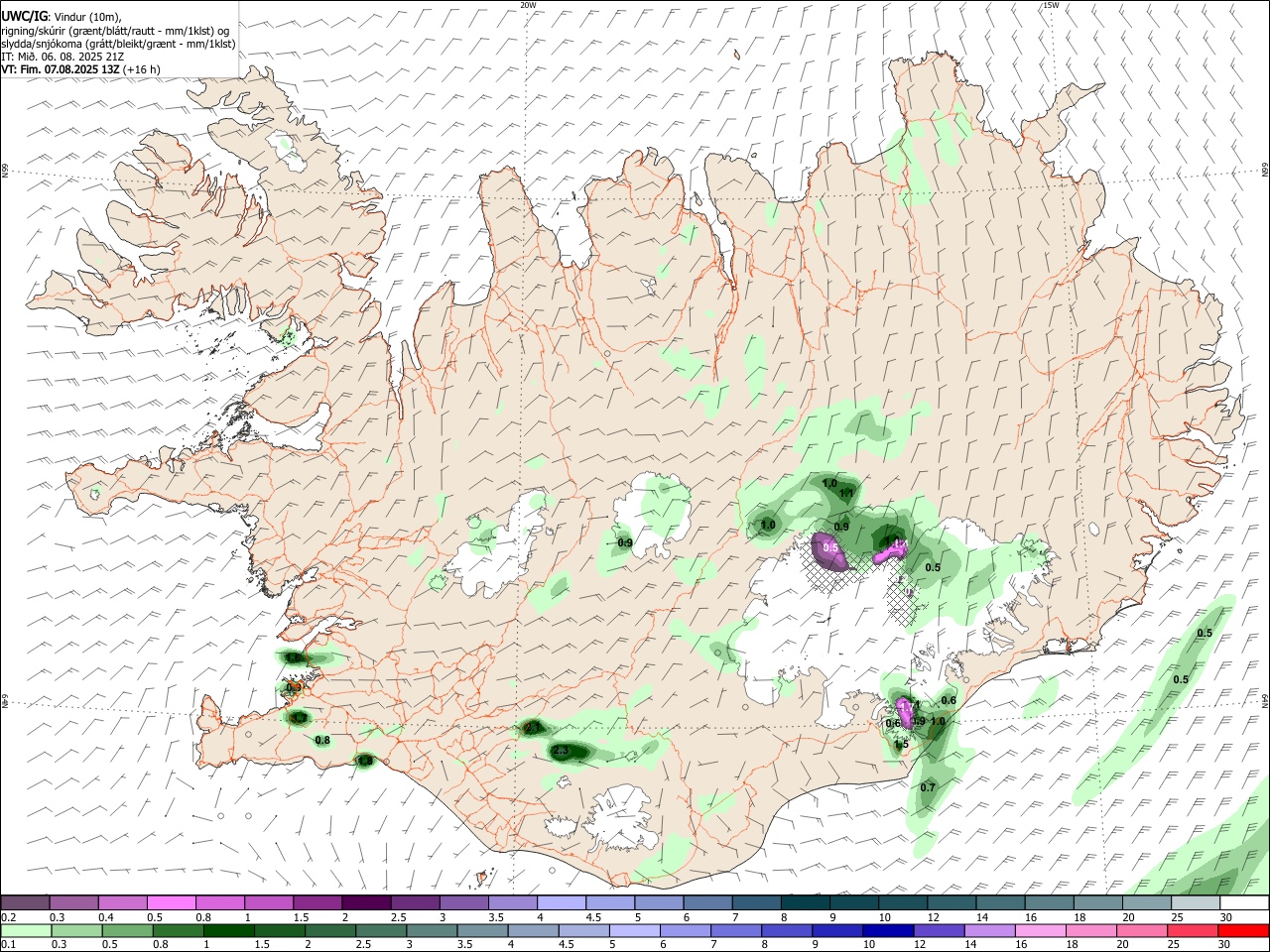Screen dimensions: 1270x952
Task: Click the pale green 0.1 swatch in the rain legend
Action: 25,931
